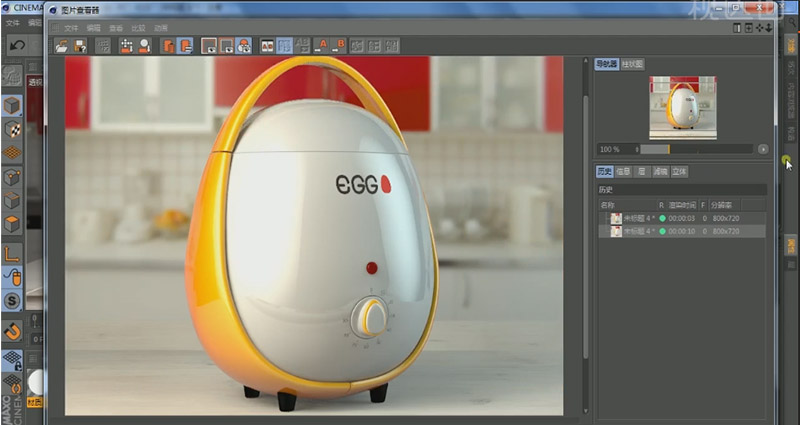Click the Open file icon in Picture Viewer toolbar

coord(62,46)
